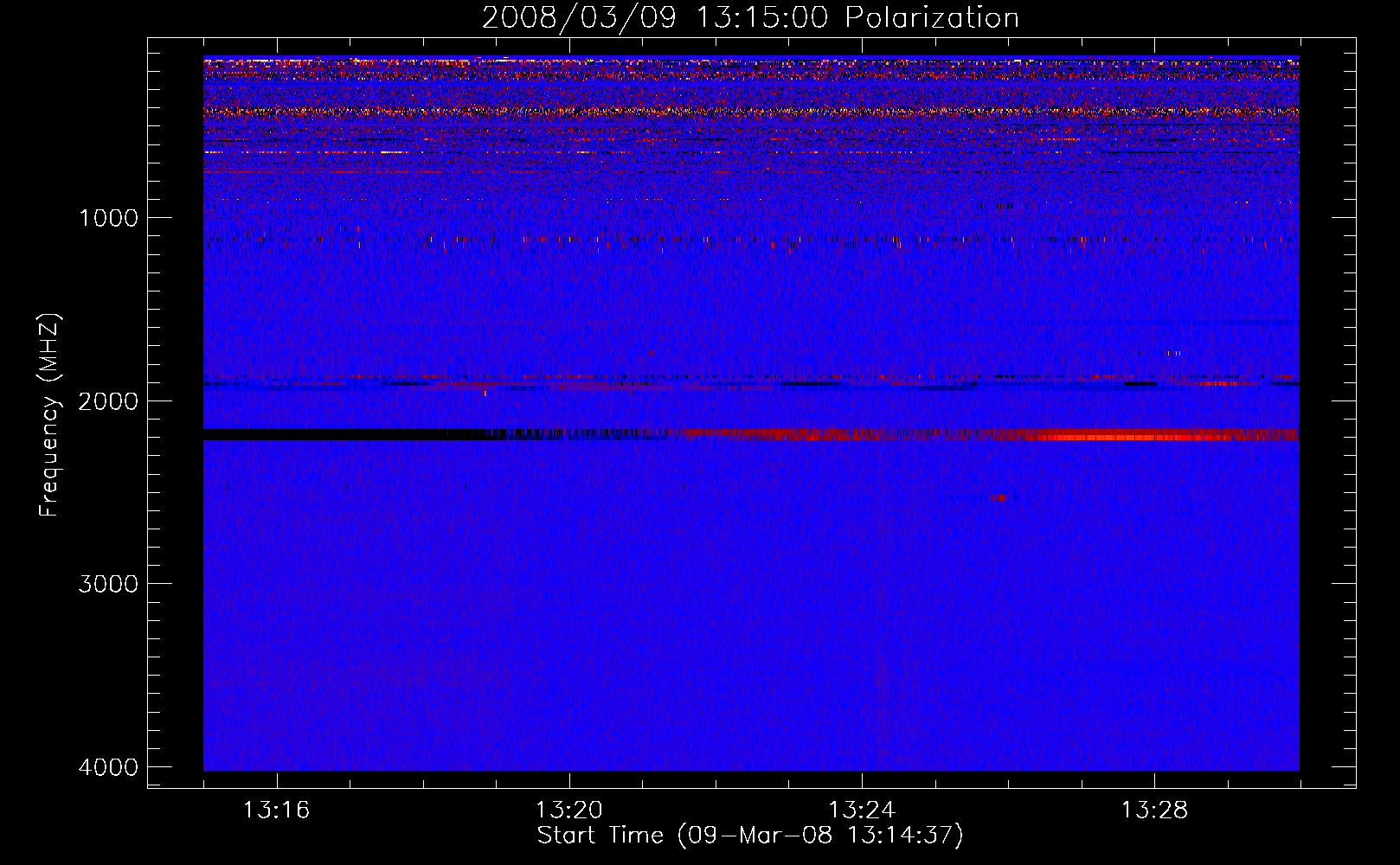The width and height of the screenshot is (1400, 865).
Task: Click the 4000 frequency tick label
Action: [x=108, y=767]
